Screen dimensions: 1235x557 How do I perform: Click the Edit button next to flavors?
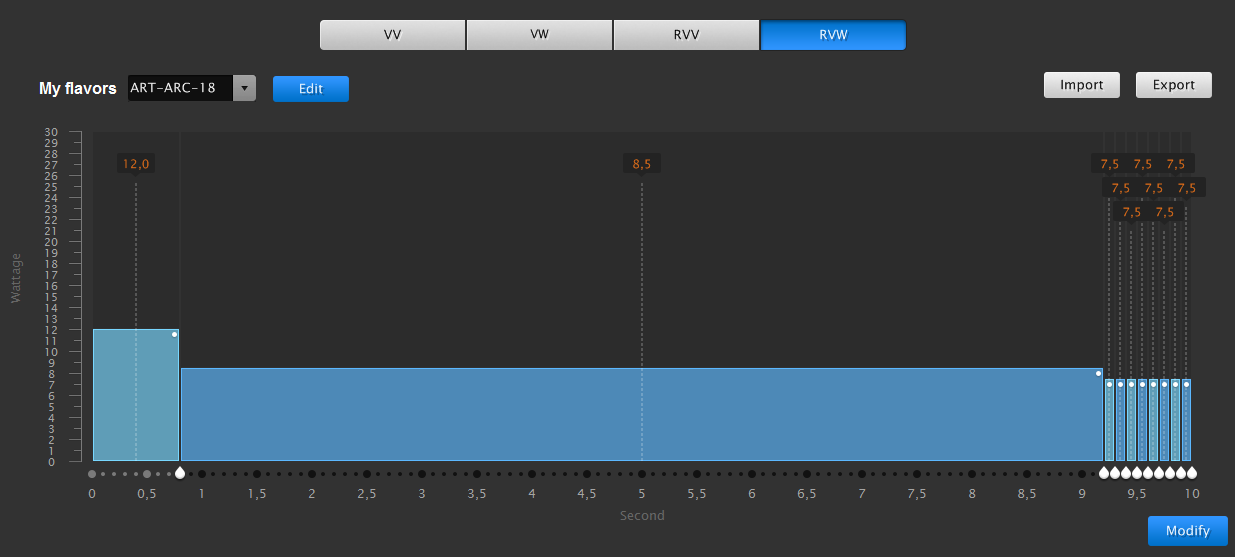311,88
